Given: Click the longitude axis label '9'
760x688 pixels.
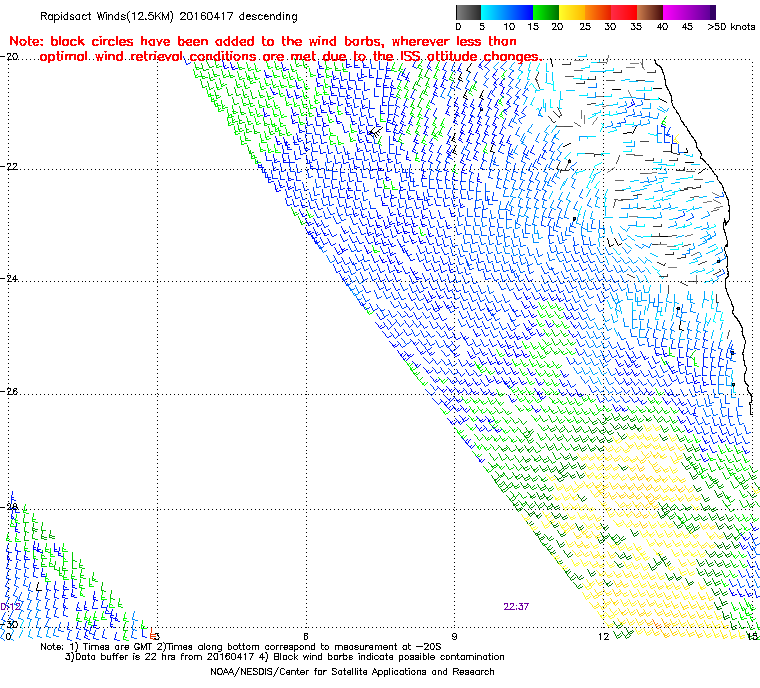Looking at the screenshot, I should (x=454, y=637).
